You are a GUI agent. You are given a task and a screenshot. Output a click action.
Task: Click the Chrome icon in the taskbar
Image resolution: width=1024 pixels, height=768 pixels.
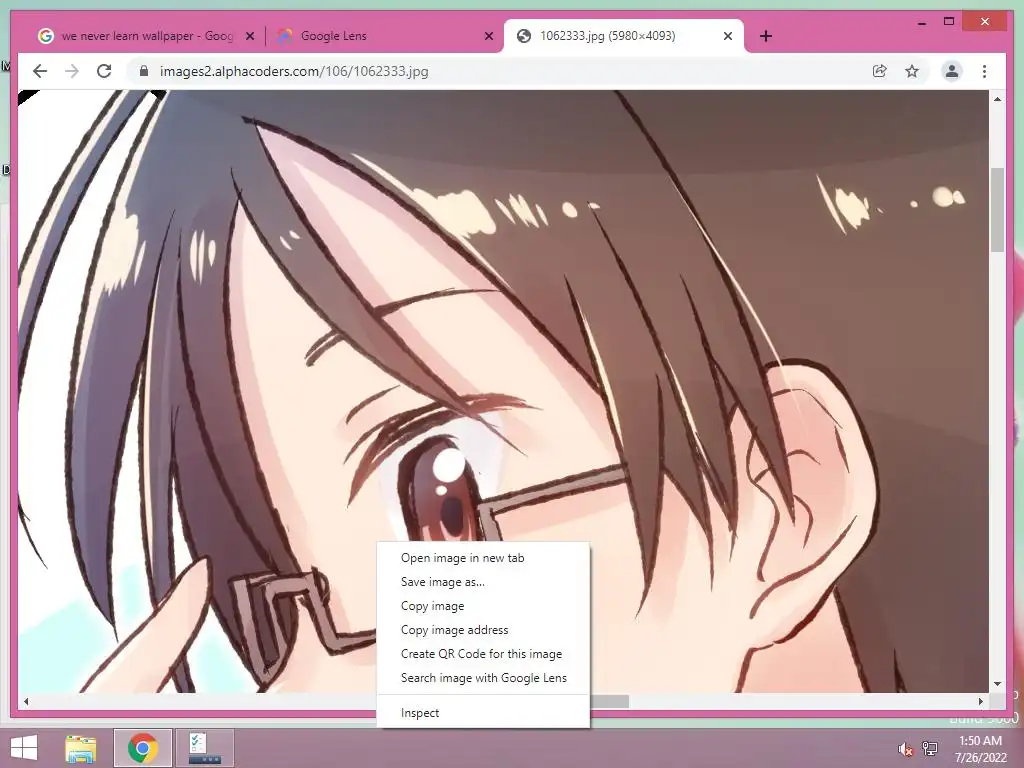tap(143, 748)
